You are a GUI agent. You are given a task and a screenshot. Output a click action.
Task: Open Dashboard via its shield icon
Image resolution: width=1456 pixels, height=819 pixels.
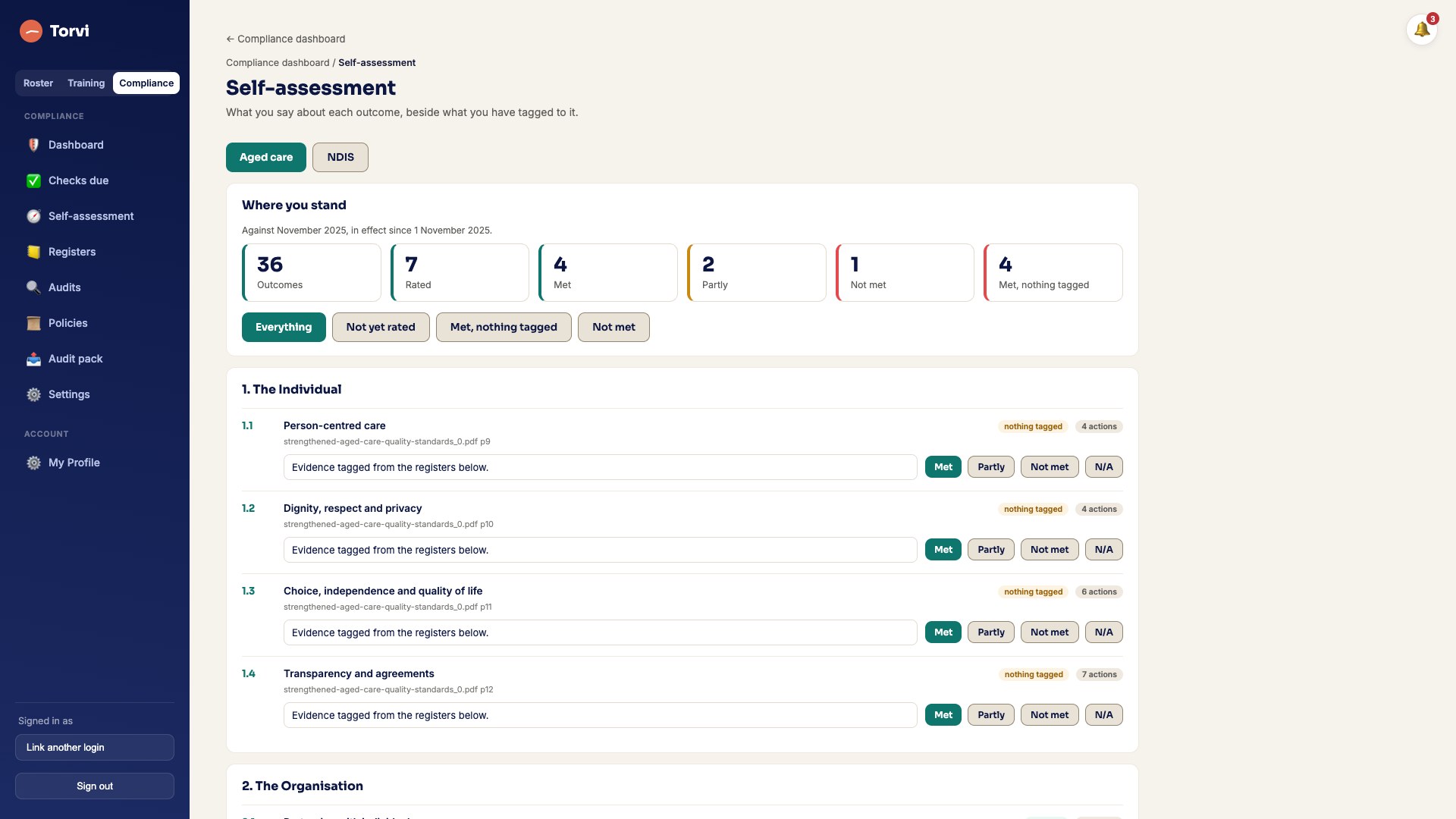[x=33, y=145]
